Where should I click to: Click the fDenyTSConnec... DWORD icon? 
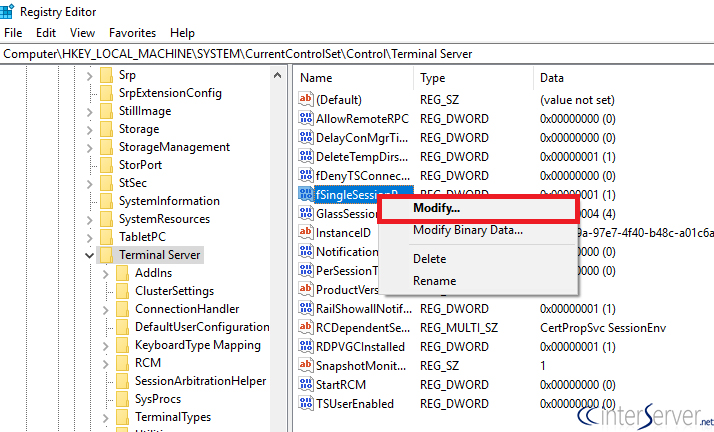click(306, 175)
